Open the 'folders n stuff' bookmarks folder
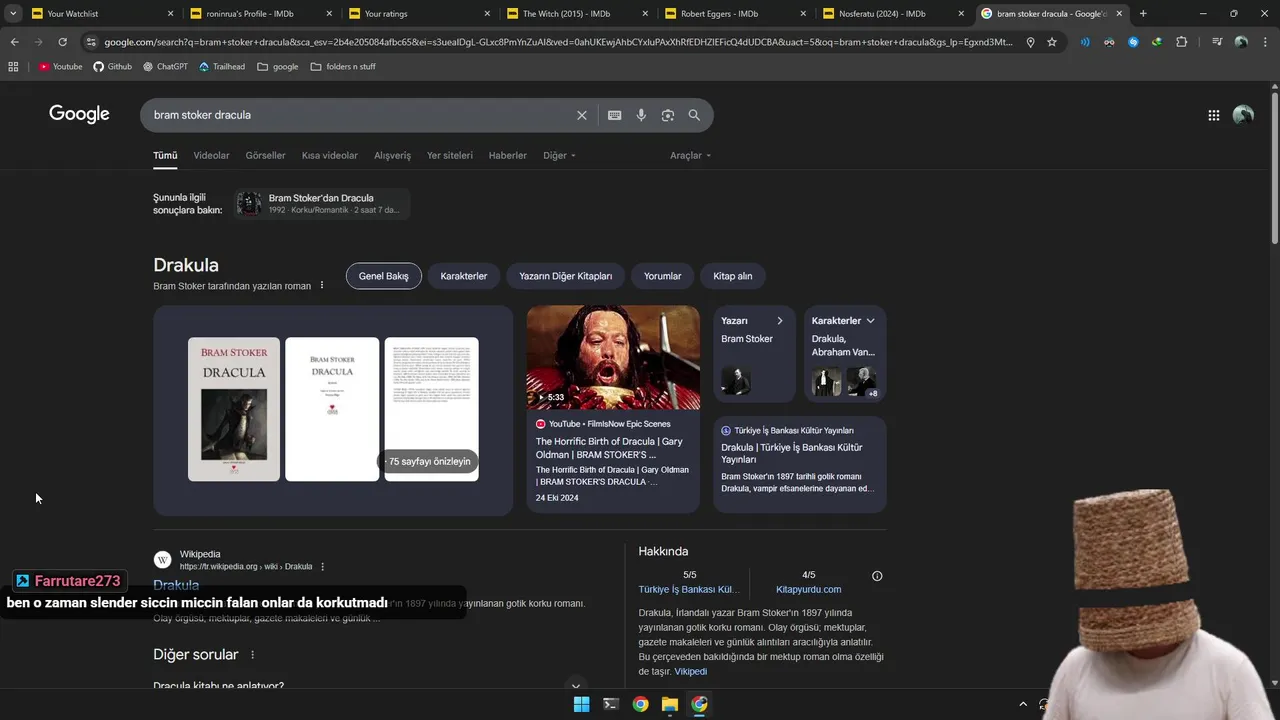This screenshot has height=720, width=1280. [343, 66]
